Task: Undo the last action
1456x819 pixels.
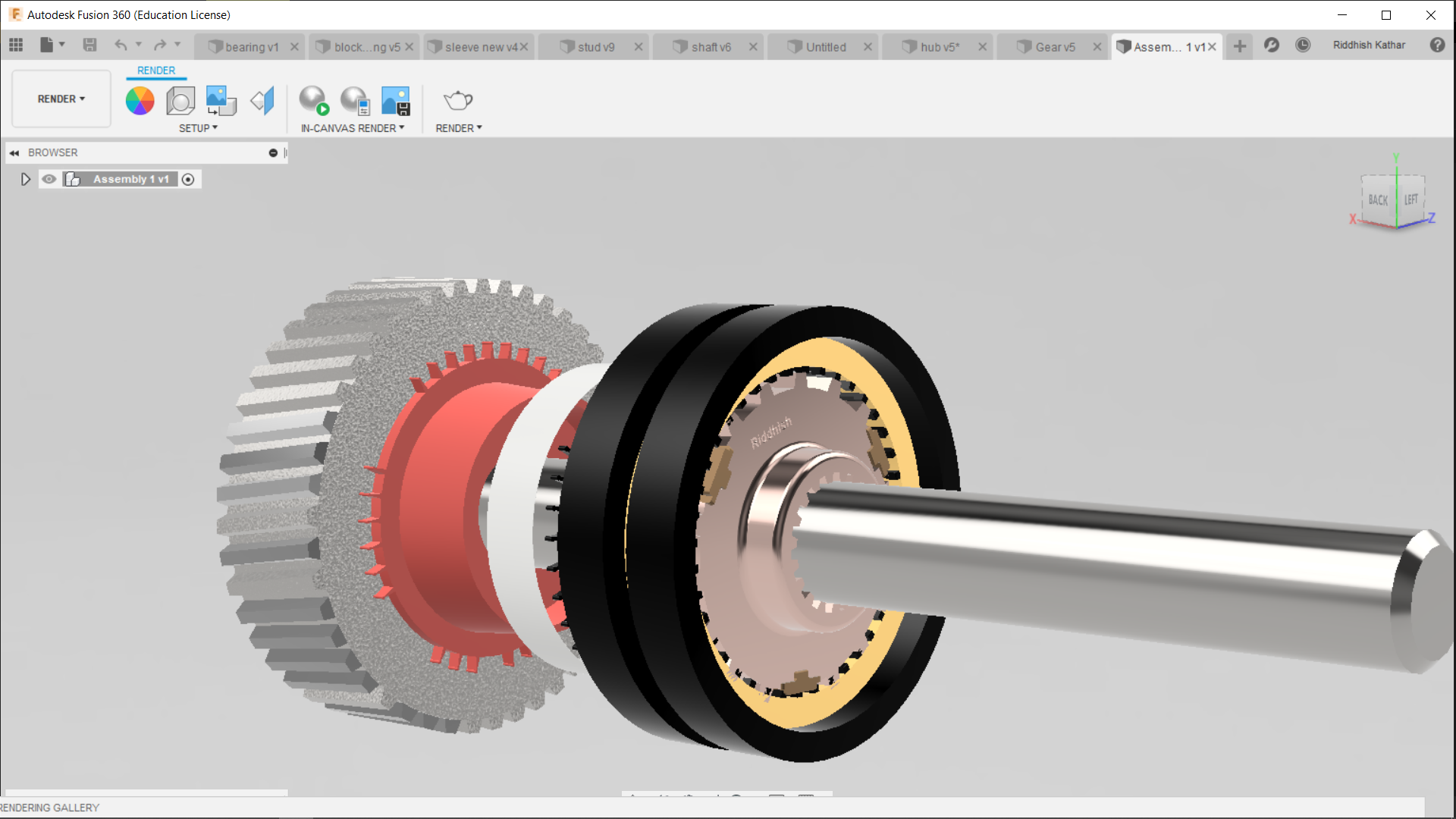Action: click(x=121, y=45)
